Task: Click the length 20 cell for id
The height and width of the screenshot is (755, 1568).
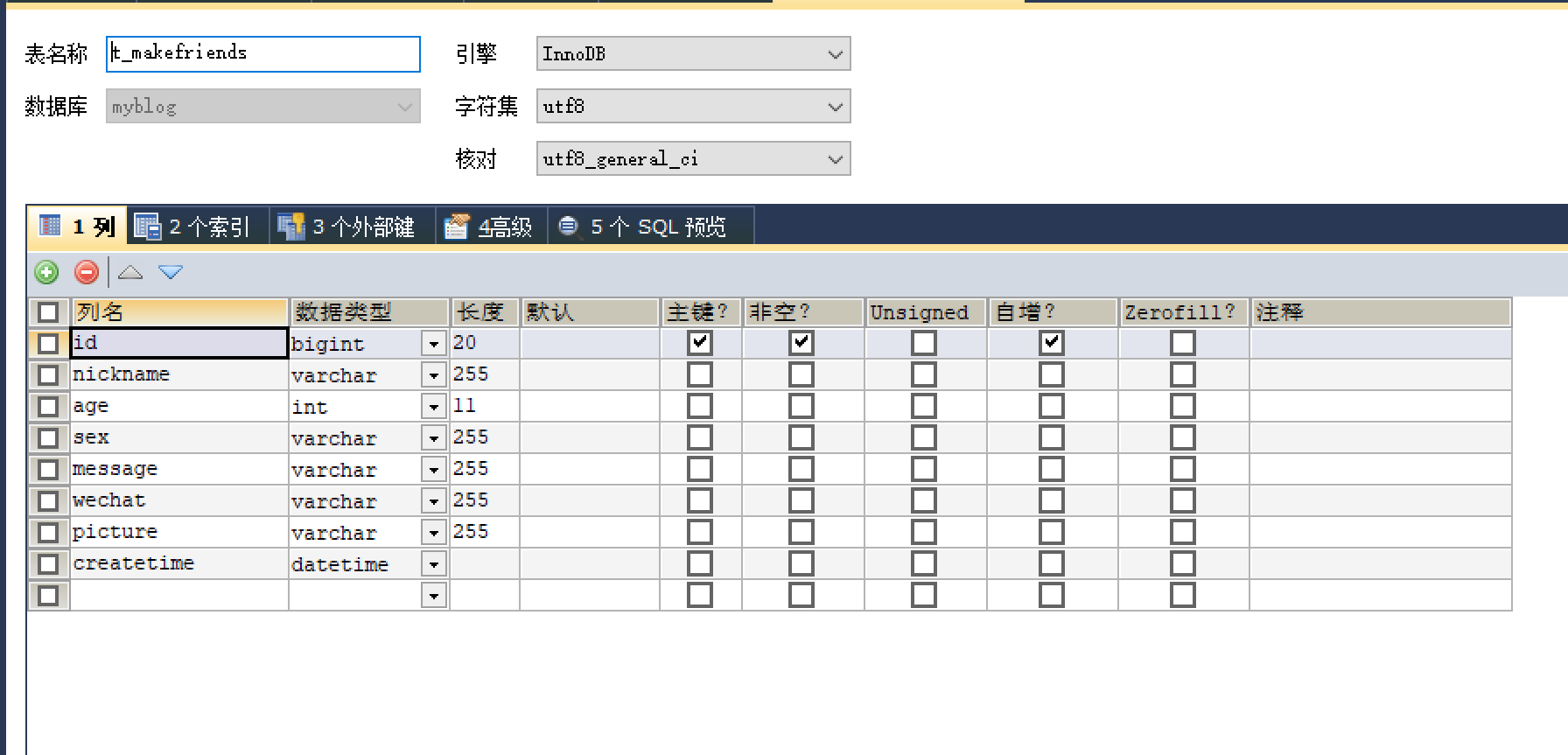Action: [485, 343]
